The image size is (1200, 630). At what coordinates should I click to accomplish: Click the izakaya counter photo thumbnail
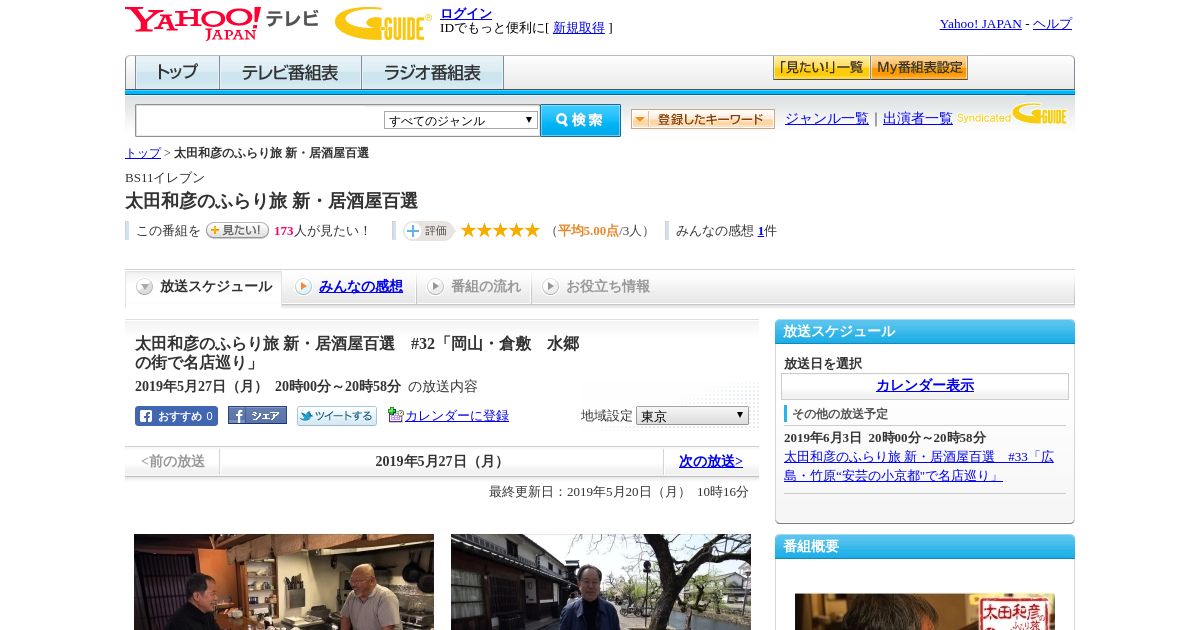(284, 582)
